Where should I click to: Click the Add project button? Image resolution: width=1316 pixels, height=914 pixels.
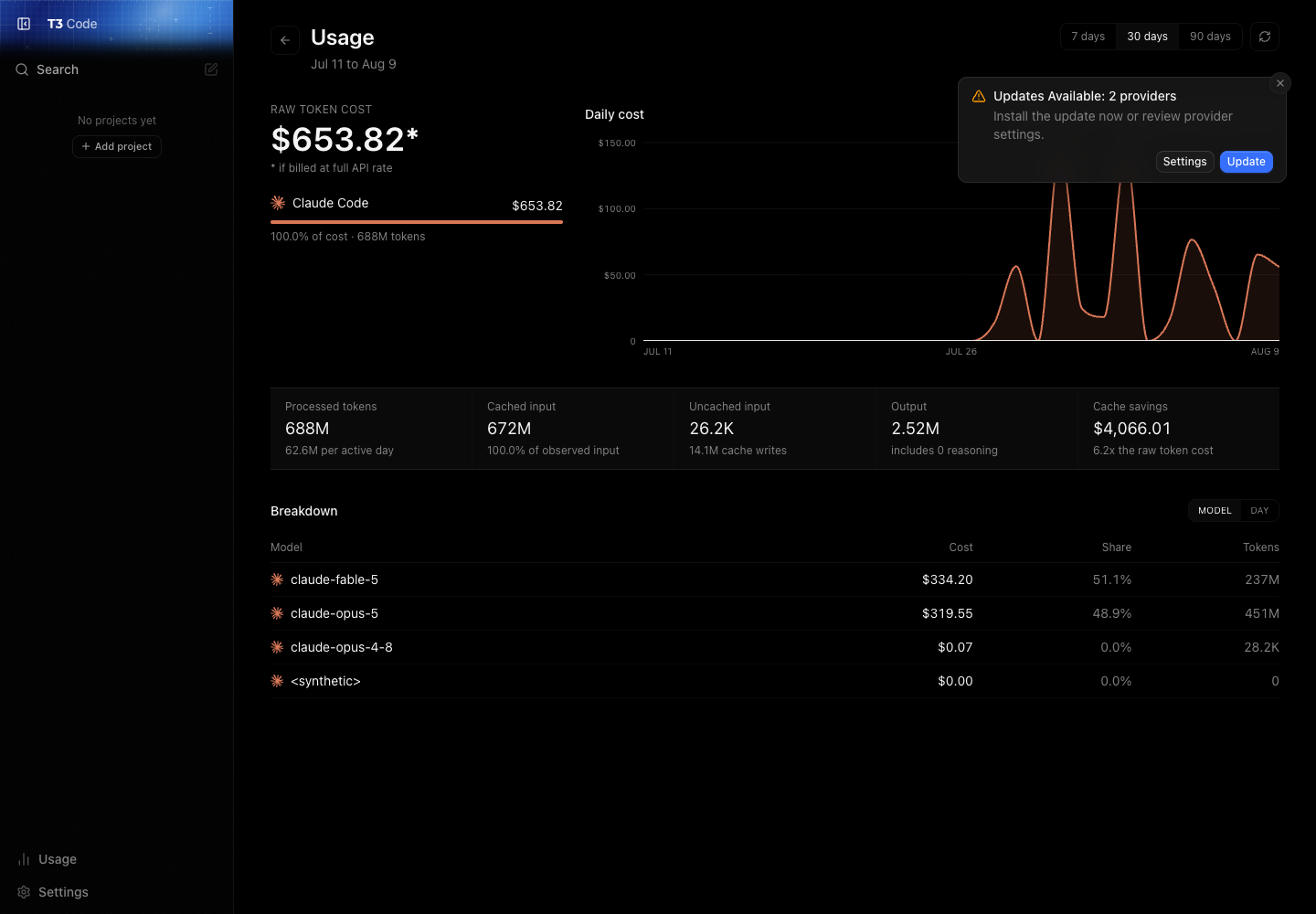[117, 146]
